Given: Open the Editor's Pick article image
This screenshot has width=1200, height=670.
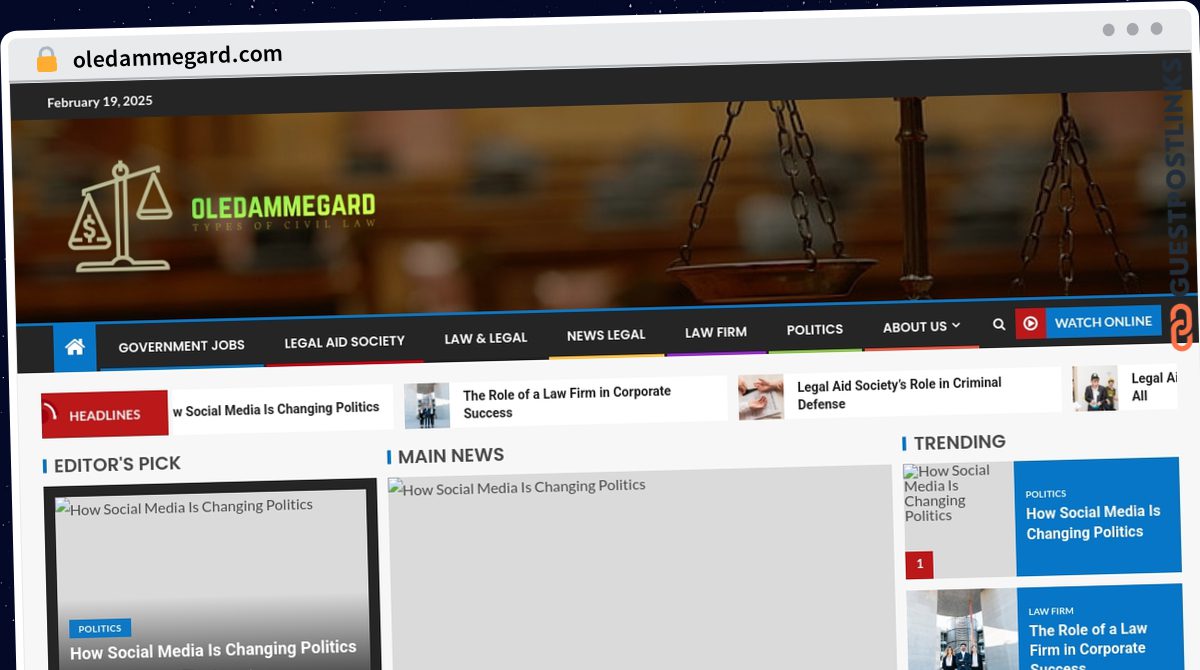Looking at the screenshot, I should coord(211,580).
